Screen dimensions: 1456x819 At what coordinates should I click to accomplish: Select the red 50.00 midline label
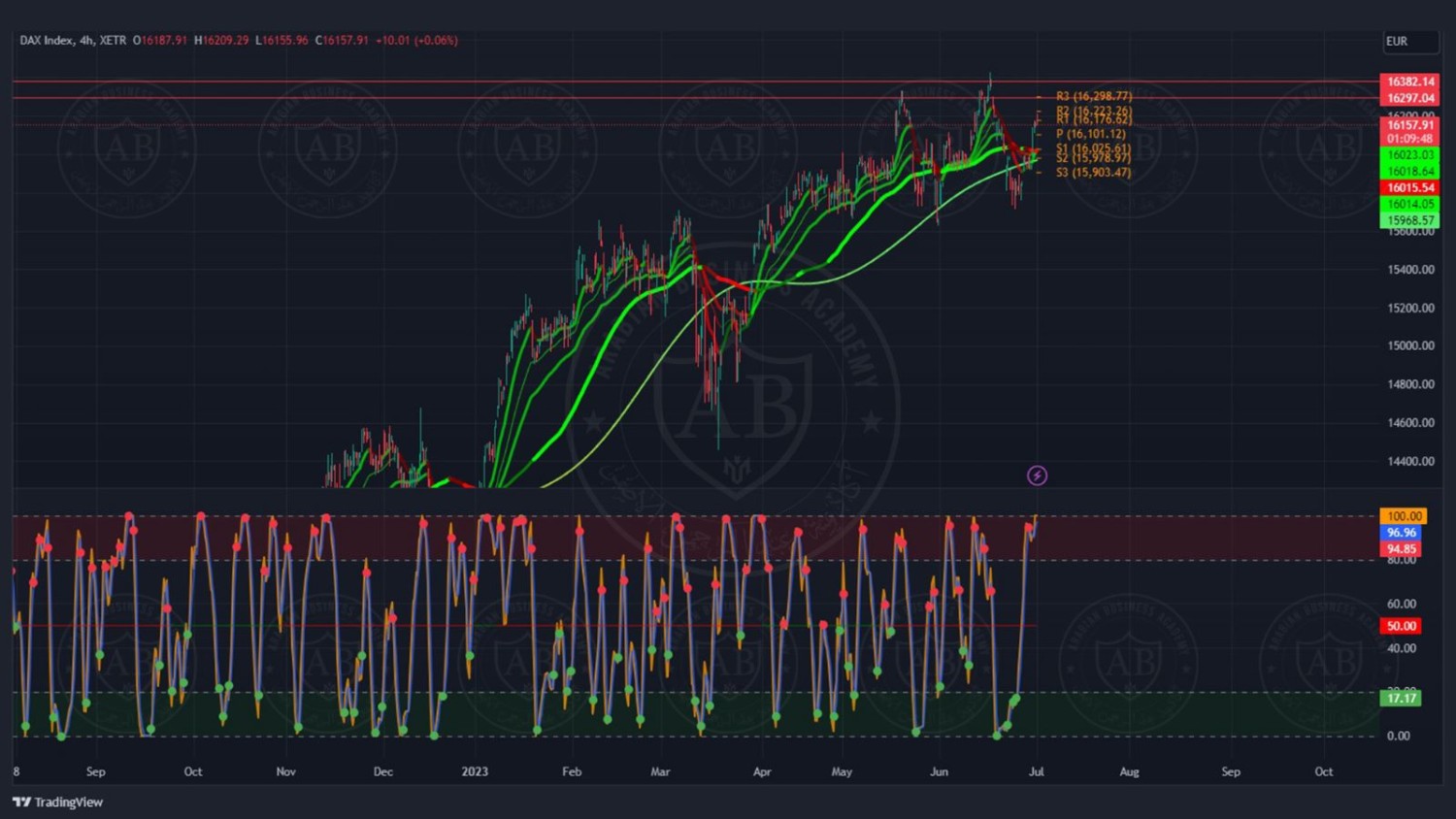[1401, 626]
